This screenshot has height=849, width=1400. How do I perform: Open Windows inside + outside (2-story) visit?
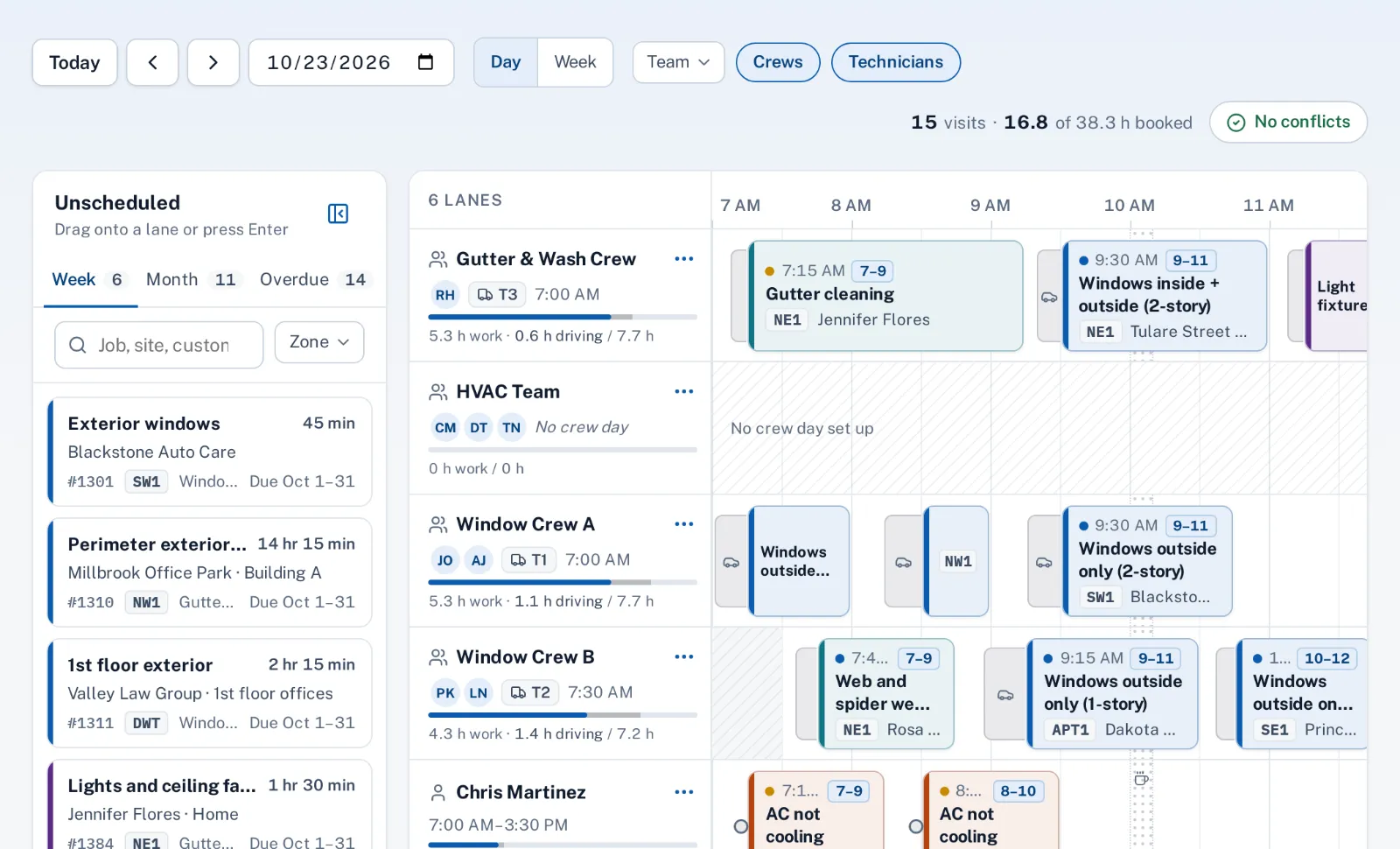(x=1165, y=296)
